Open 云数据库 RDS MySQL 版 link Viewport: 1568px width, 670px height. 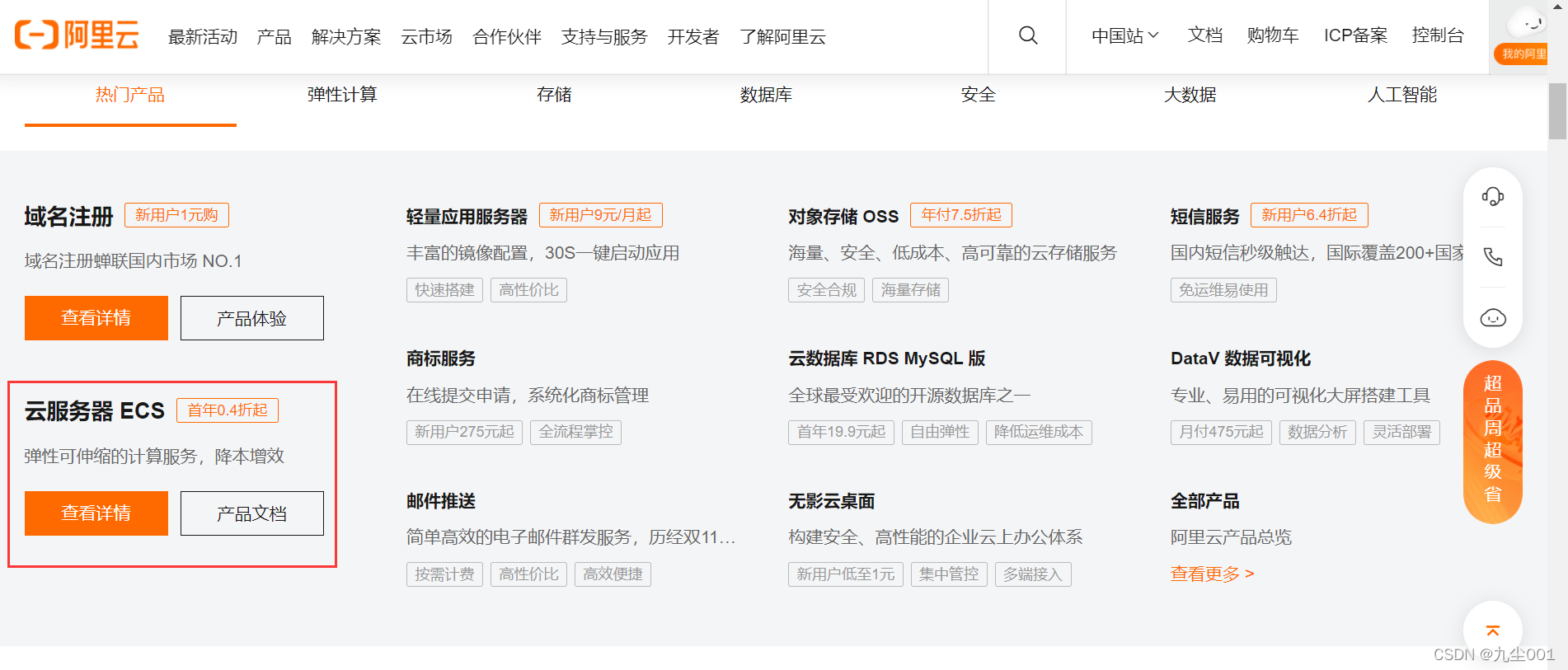[x=887, y=358]
